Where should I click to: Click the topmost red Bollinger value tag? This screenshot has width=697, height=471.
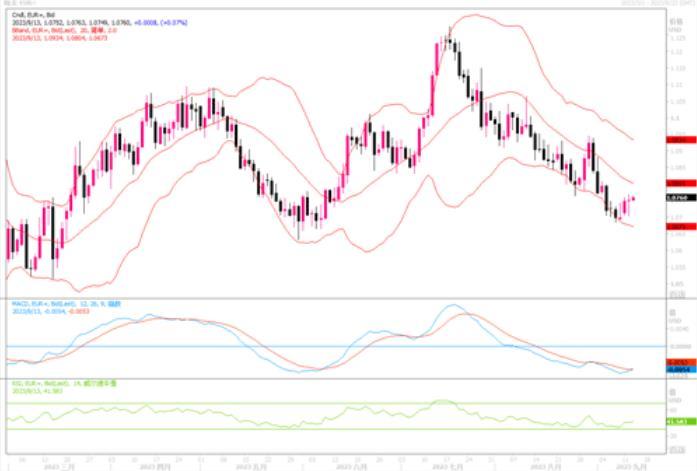tap(677, 142)
